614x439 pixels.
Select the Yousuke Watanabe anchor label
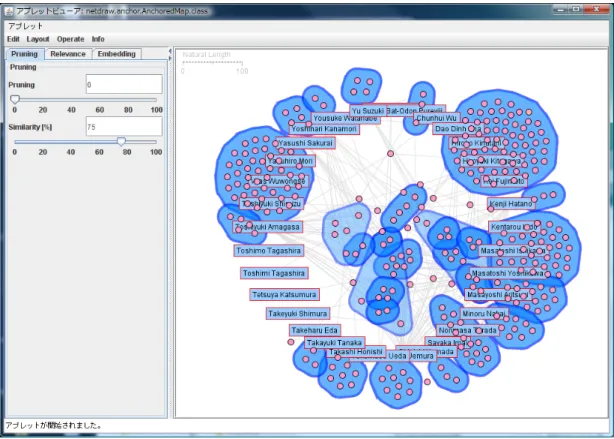pyautogui.click(x=345, y=118)
